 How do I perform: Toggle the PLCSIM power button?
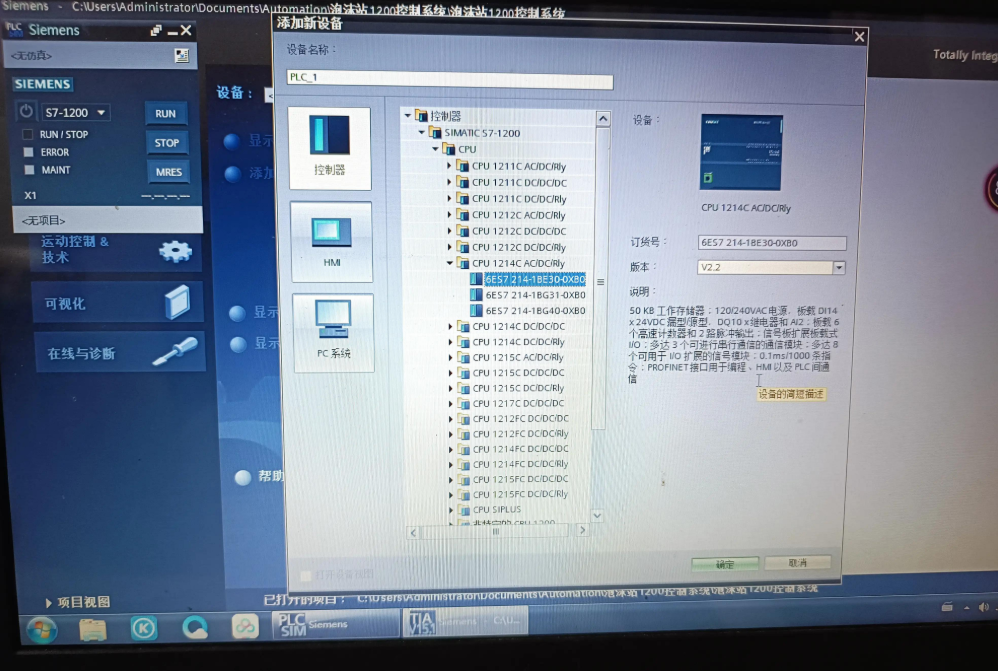tap(26, 111)
